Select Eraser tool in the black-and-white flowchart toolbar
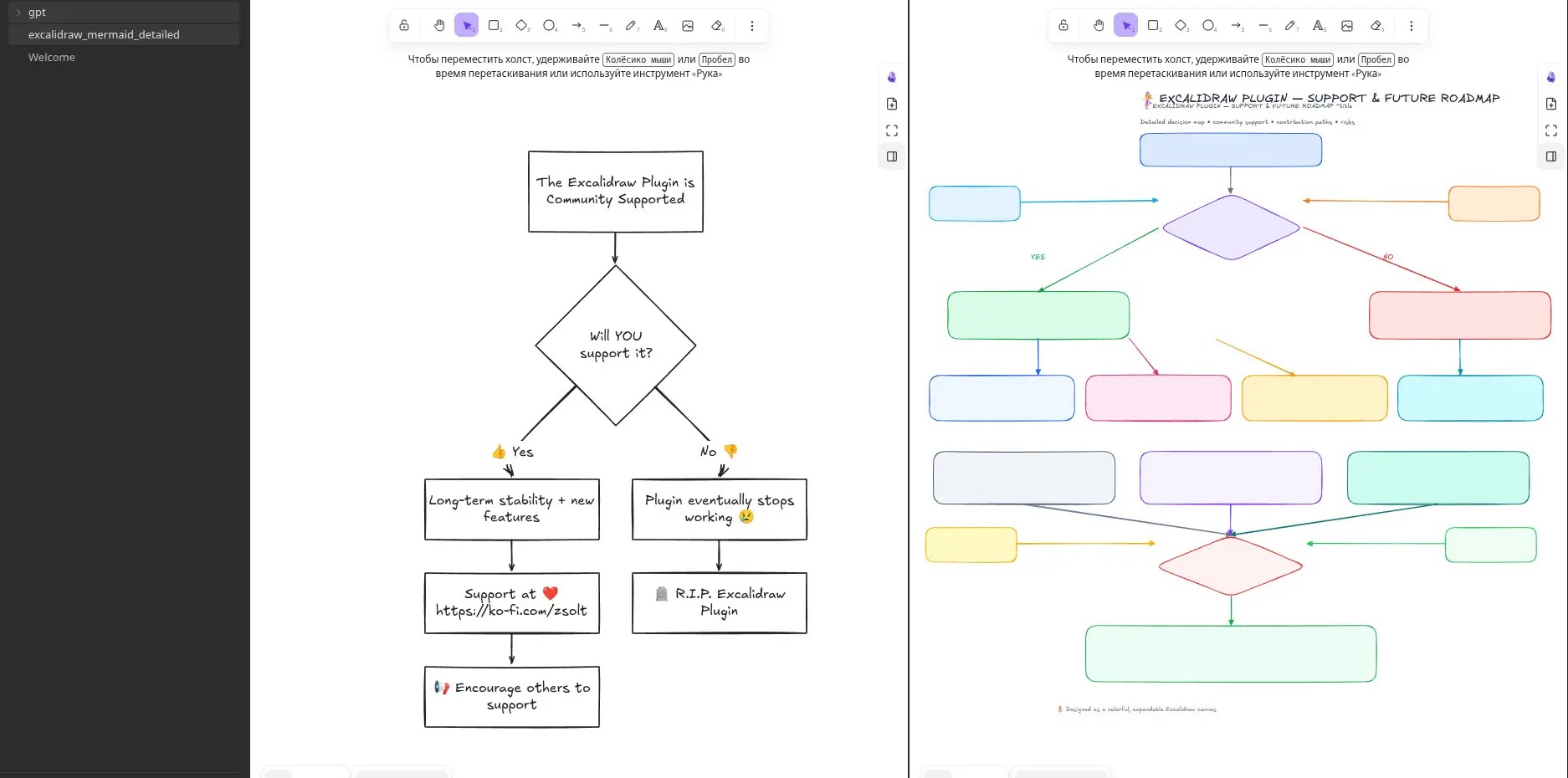 (x=717, y=26)
